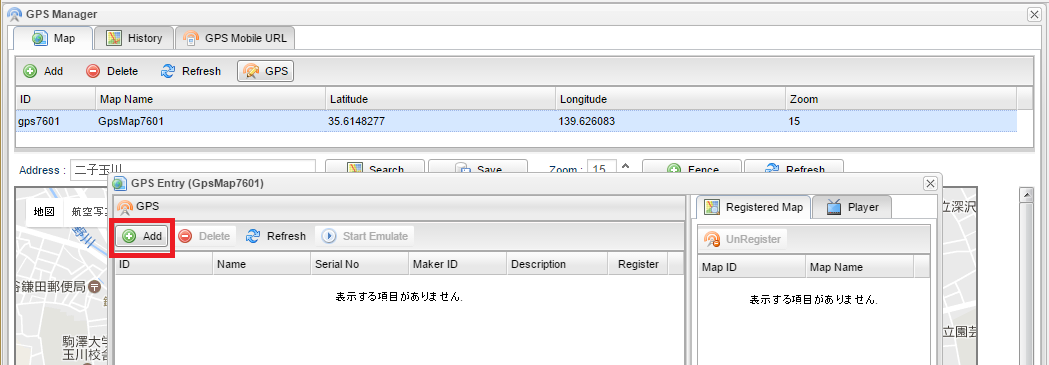Image resolution: width=1049 pixels, height=365 pixels.
Task: Sort by the Map Name column header
Action: pos(209,99)
